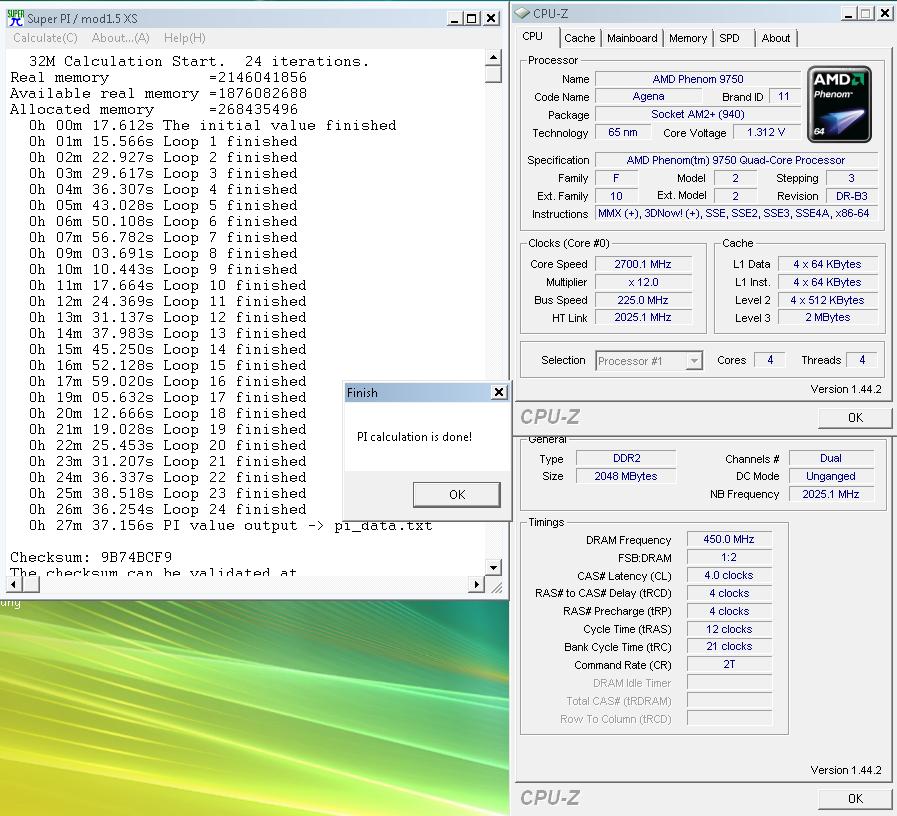The width and height of the screenshot is (897, 816).
Task: Click OK in the lower CPU-Z memory window
Action: tap(855, 798)
